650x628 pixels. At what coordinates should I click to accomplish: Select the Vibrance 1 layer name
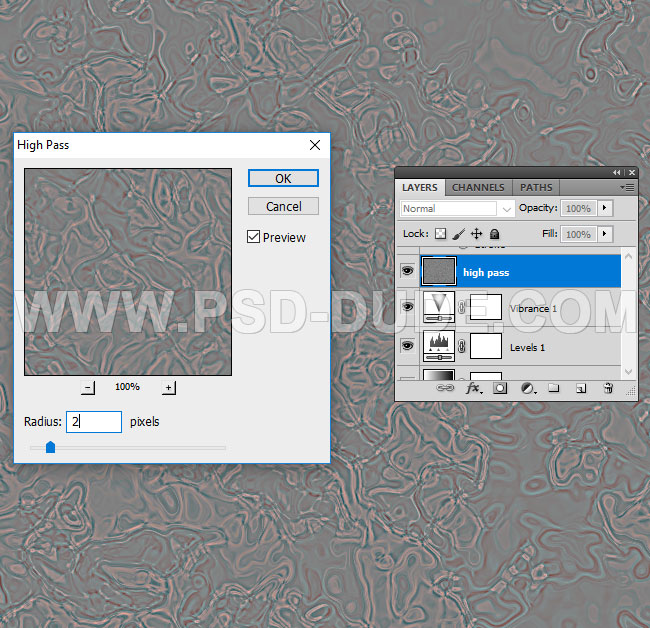[x=533, y=309]
